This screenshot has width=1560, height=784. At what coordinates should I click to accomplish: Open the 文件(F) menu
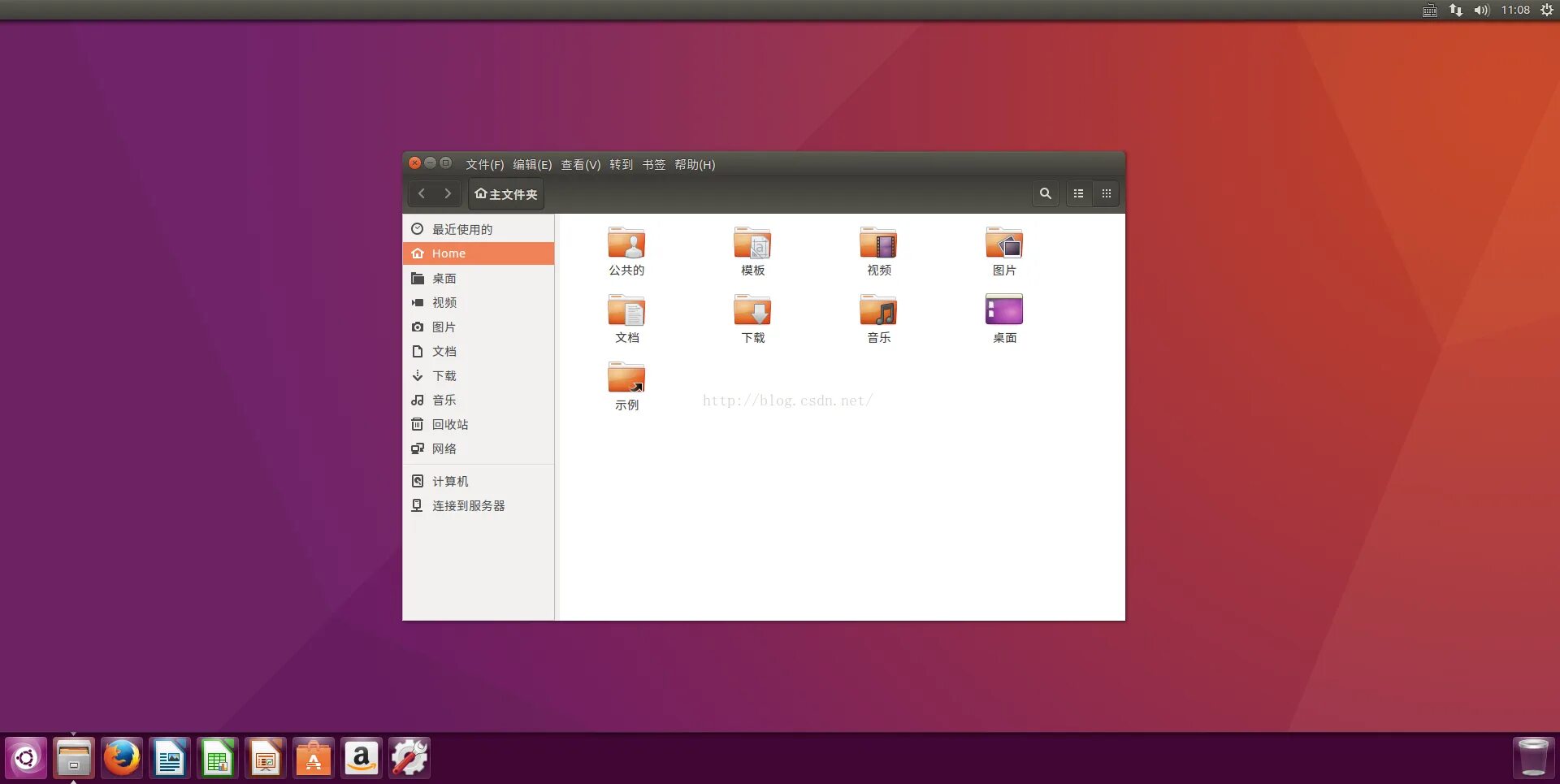click(484, 164)
